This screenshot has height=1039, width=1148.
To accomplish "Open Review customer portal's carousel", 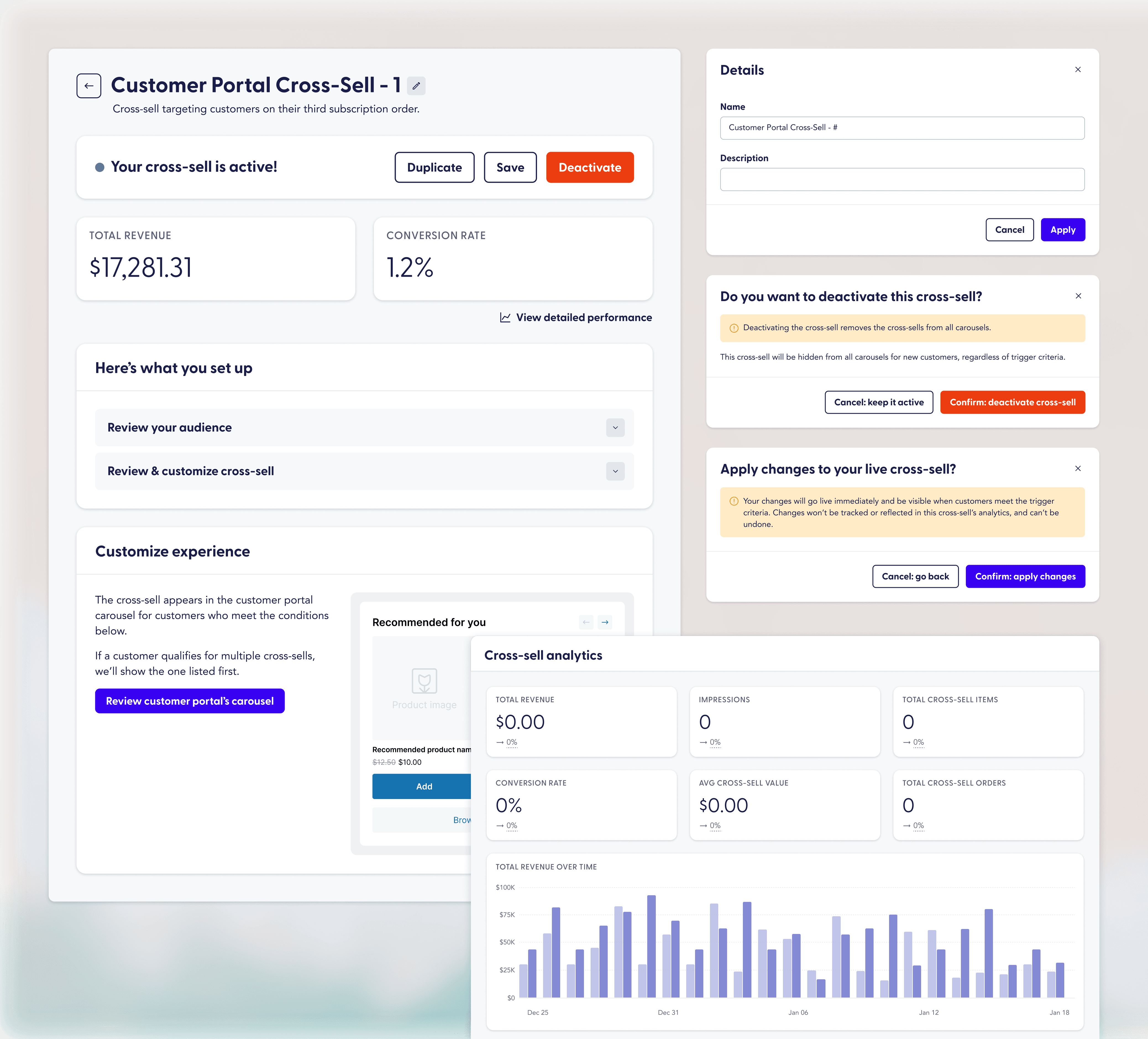I will click(190, 701).
